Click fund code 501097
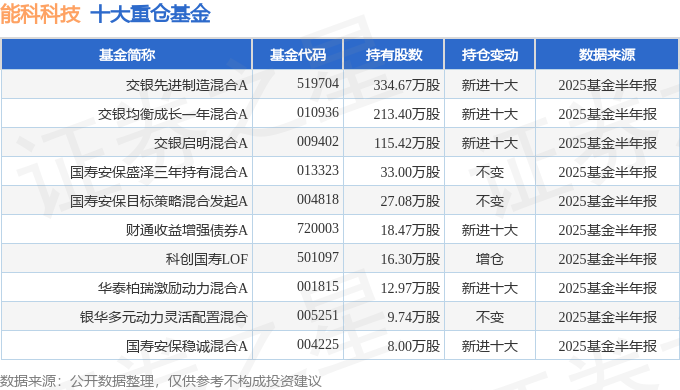The height and width of the screenshot is (390, 680). (x=318, y=258)
